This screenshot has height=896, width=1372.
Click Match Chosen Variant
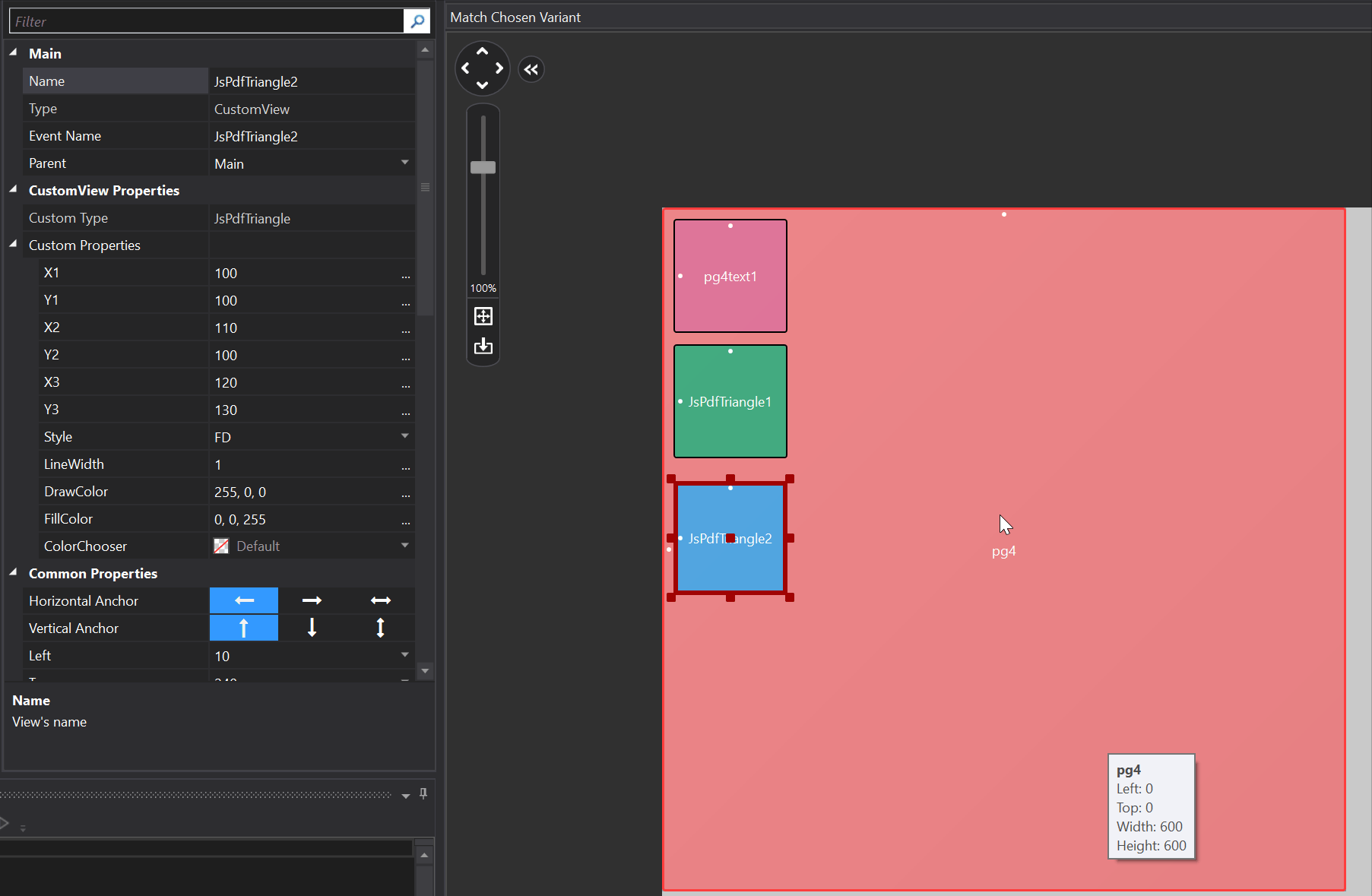pos(515,17)
